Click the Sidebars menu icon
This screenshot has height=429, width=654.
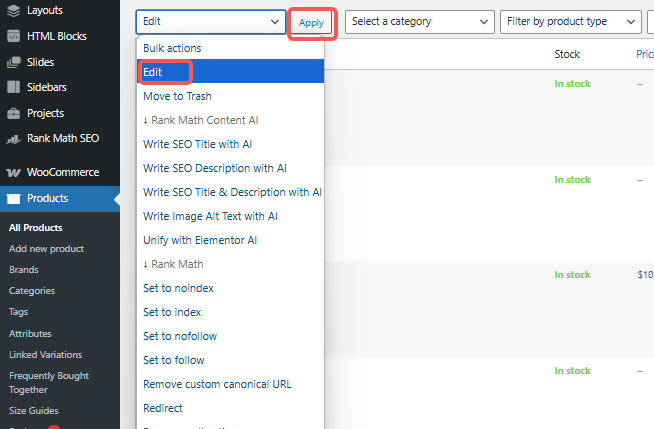coord(13,88)
